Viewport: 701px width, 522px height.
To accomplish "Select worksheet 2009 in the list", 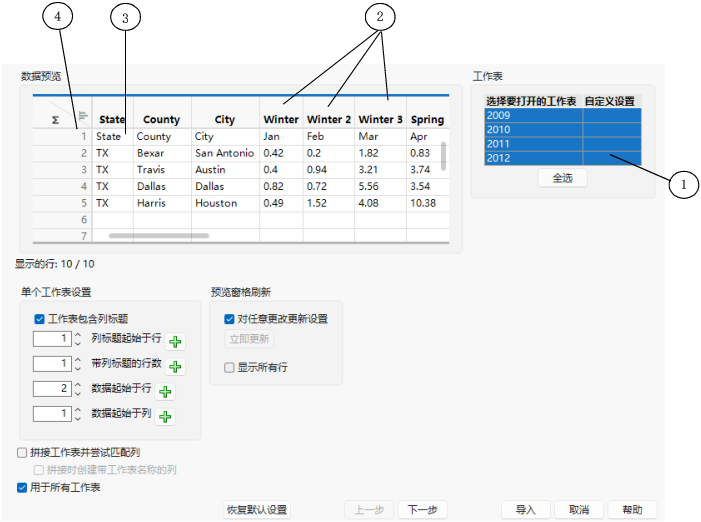I will point(562,115).
